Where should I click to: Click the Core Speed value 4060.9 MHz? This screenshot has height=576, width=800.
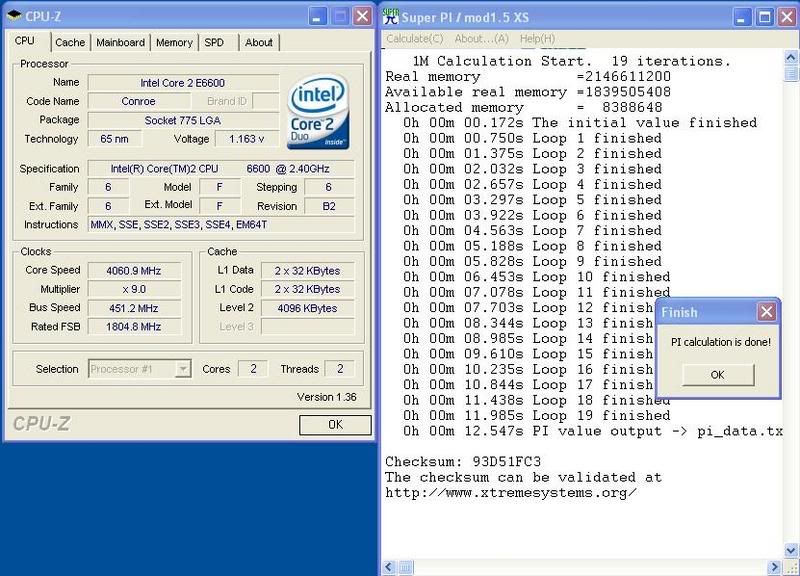[134, 271]
